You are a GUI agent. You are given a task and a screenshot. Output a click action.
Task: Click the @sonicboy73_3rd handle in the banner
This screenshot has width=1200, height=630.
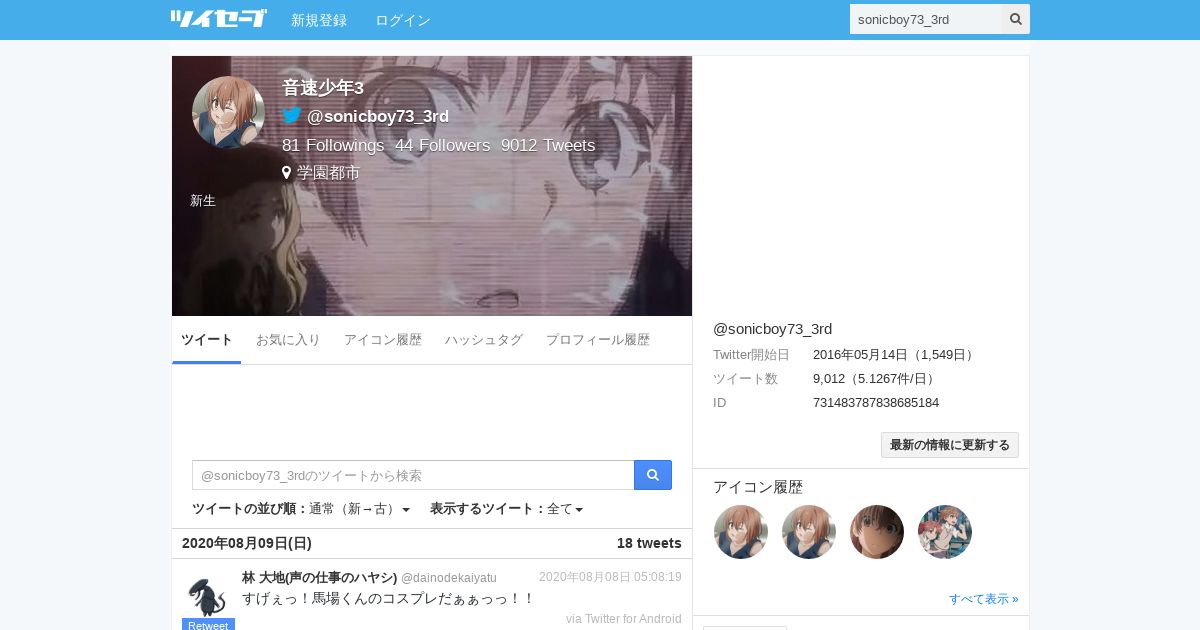tap(378, 116)
